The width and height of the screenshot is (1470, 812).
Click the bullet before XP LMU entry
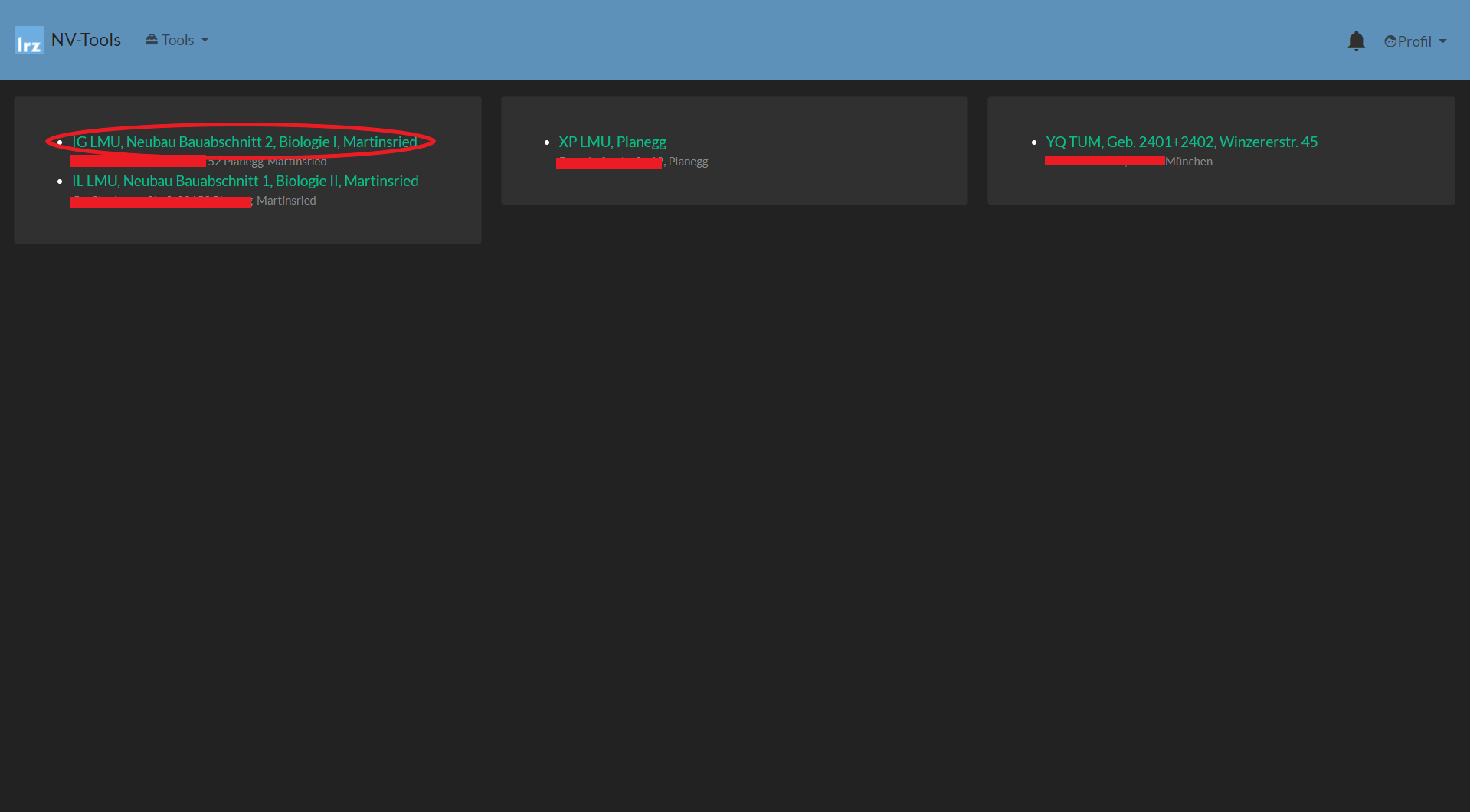547,142
